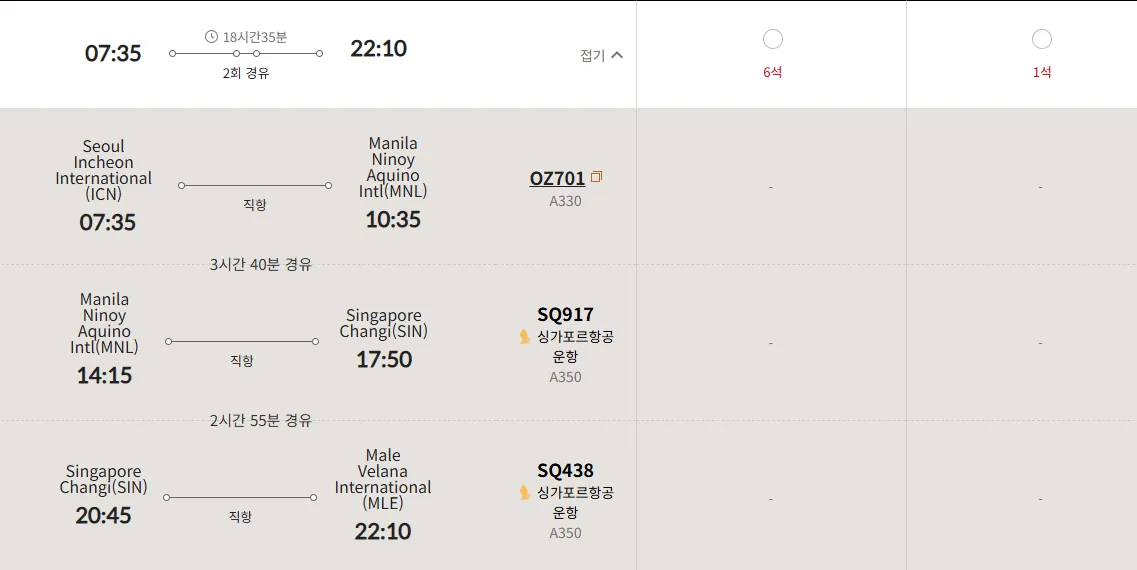The width and height of the screenshot is (1137, 570).
Task: Click the 2시간 55분 경유 layover text
Action: 261,421
